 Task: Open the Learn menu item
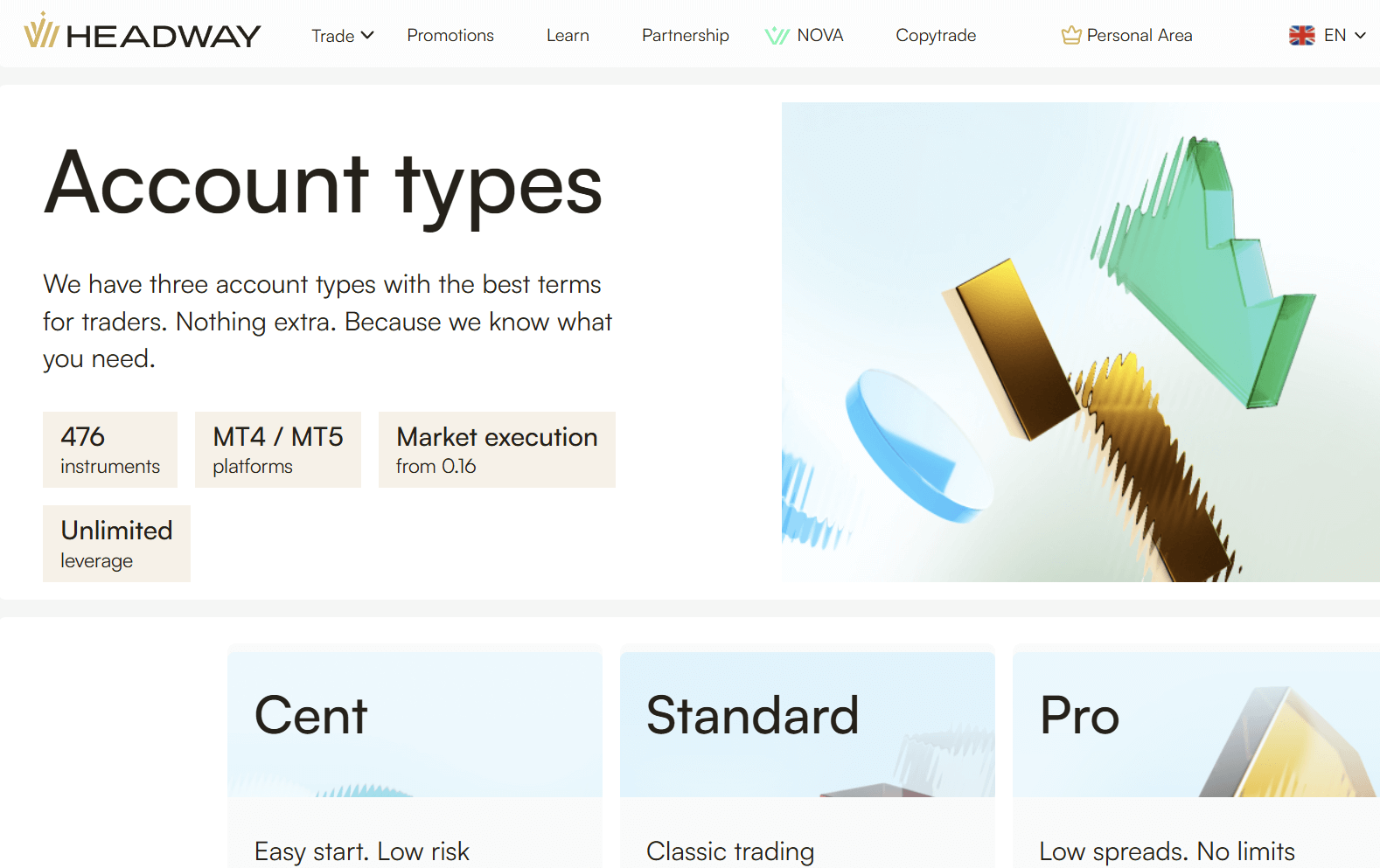tap(568, 36)
